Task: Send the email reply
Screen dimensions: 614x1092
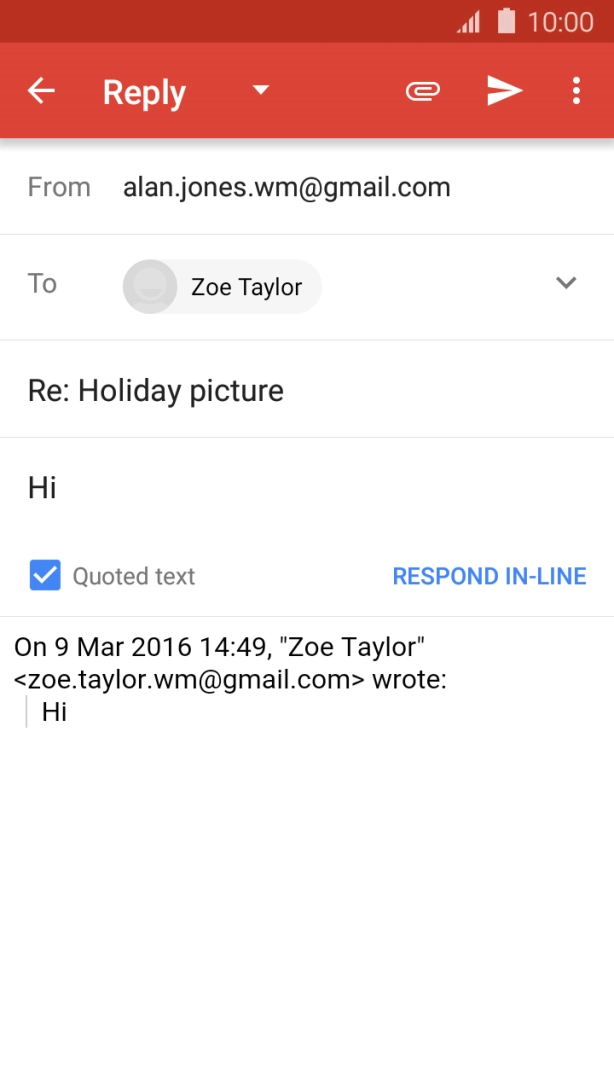Action: point(504,90)
